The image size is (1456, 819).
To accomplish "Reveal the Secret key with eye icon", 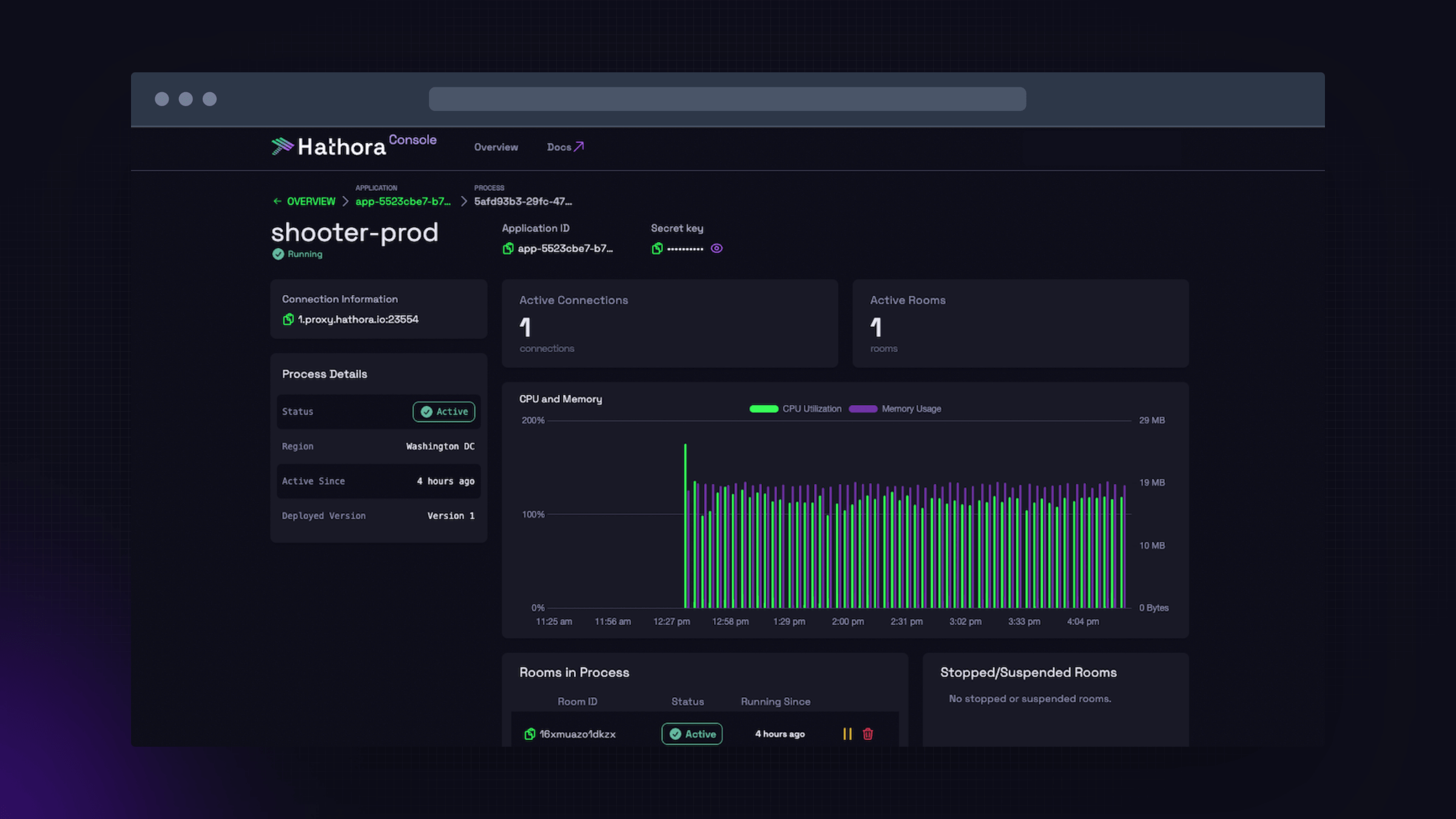I will [716, 248].
